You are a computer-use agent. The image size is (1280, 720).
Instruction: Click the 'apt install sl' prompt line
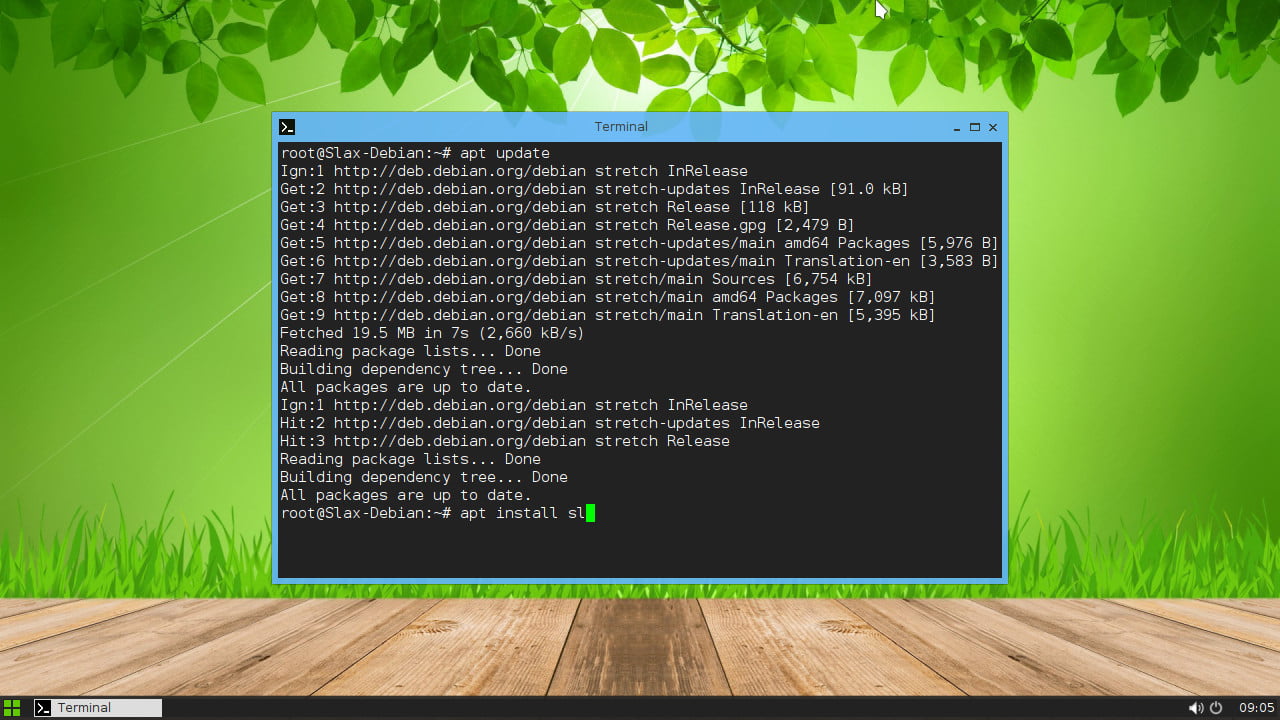coord(437,513)
